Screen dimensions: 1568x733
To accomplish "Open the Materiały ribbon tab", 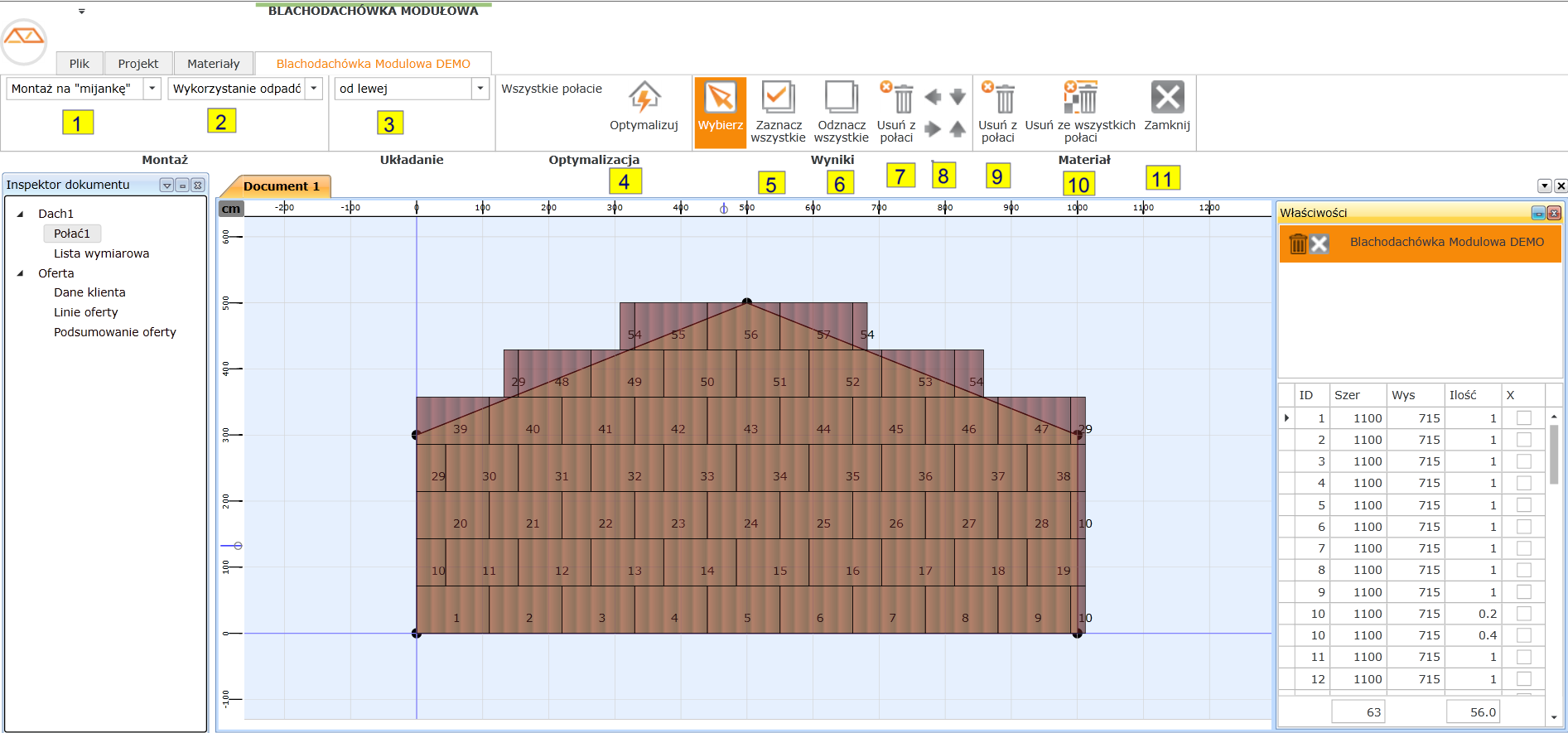I will click(x=213, y=64).
